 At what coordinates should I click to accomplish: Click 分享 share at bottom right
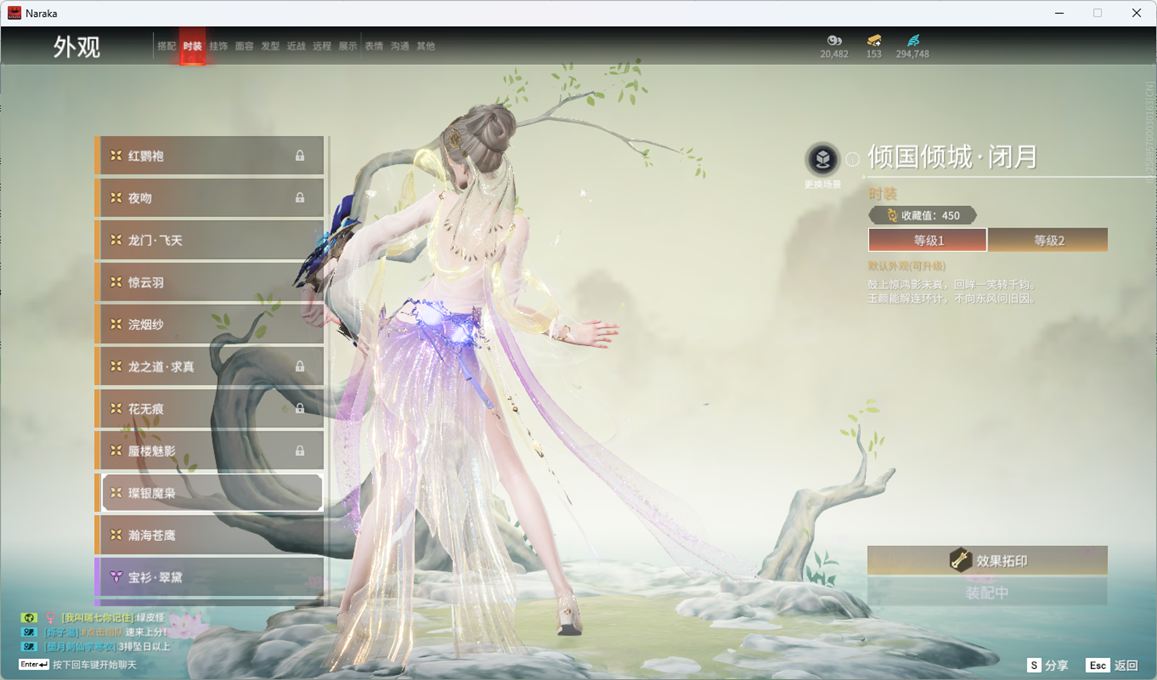[x=1057, y=665]
